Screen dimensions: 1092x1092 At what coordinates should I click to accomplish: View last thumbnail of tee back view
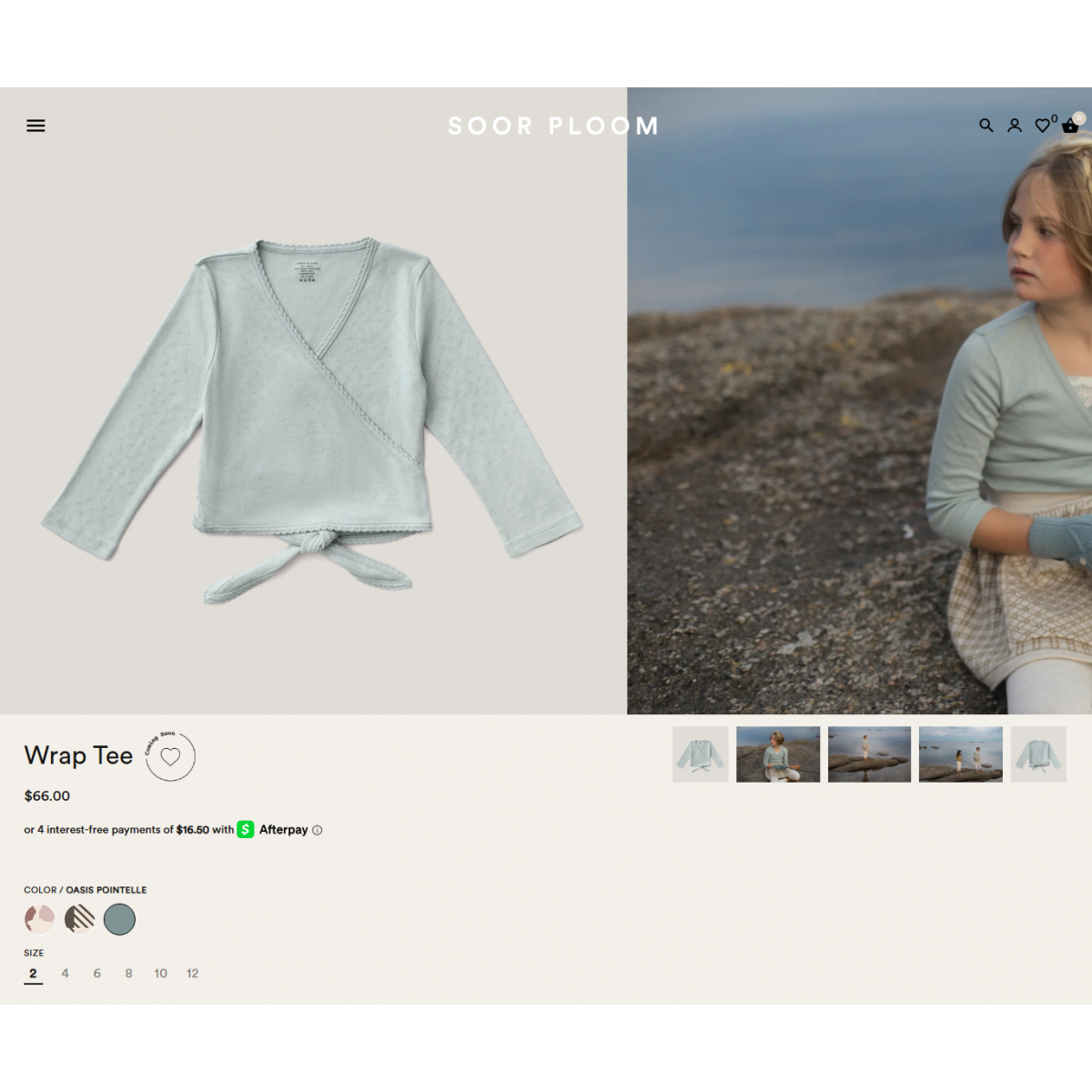tap(1038, 754)
